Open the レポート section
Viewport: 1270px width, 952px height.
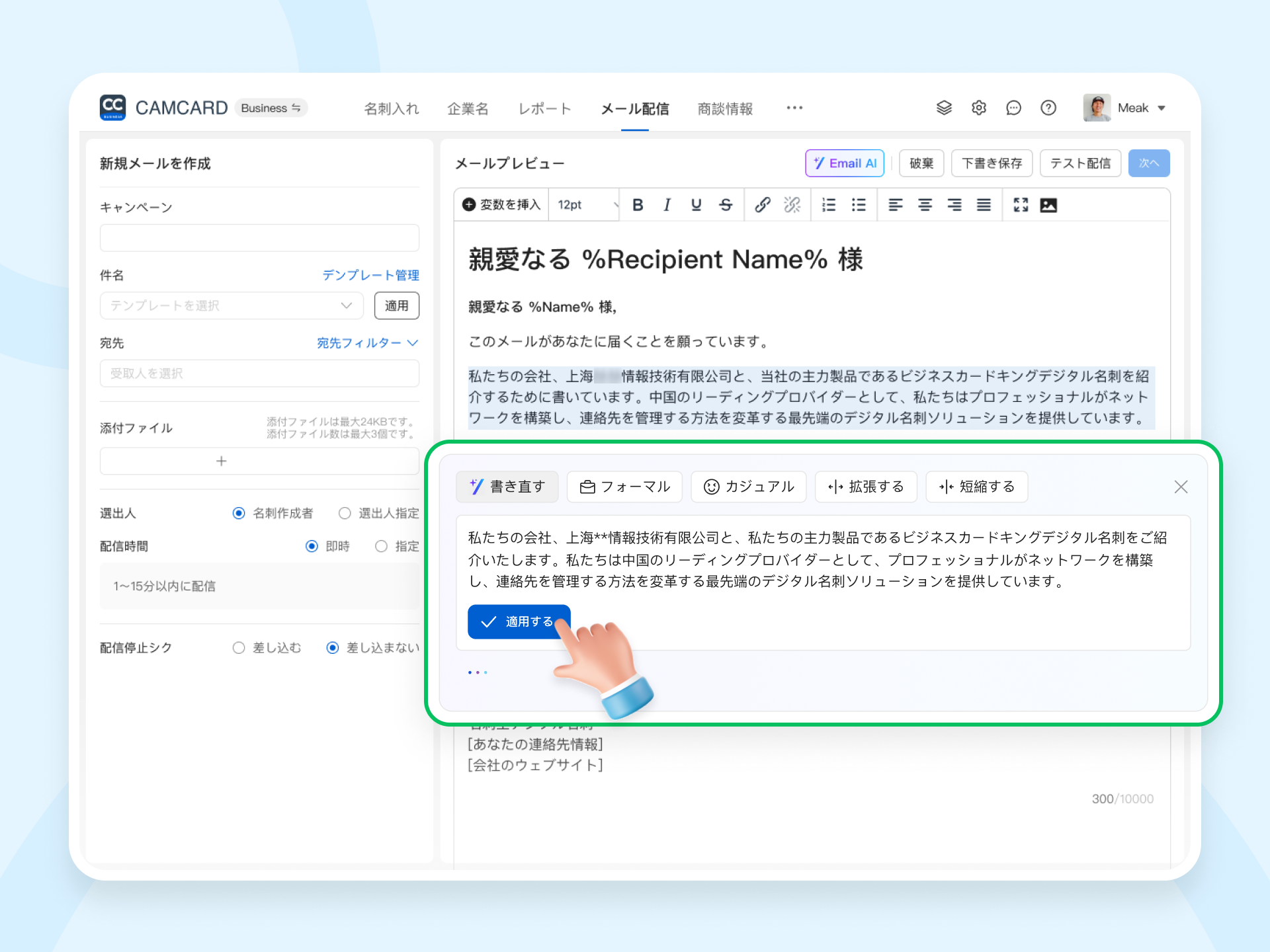pyautogui.click(x=544, y=108)
